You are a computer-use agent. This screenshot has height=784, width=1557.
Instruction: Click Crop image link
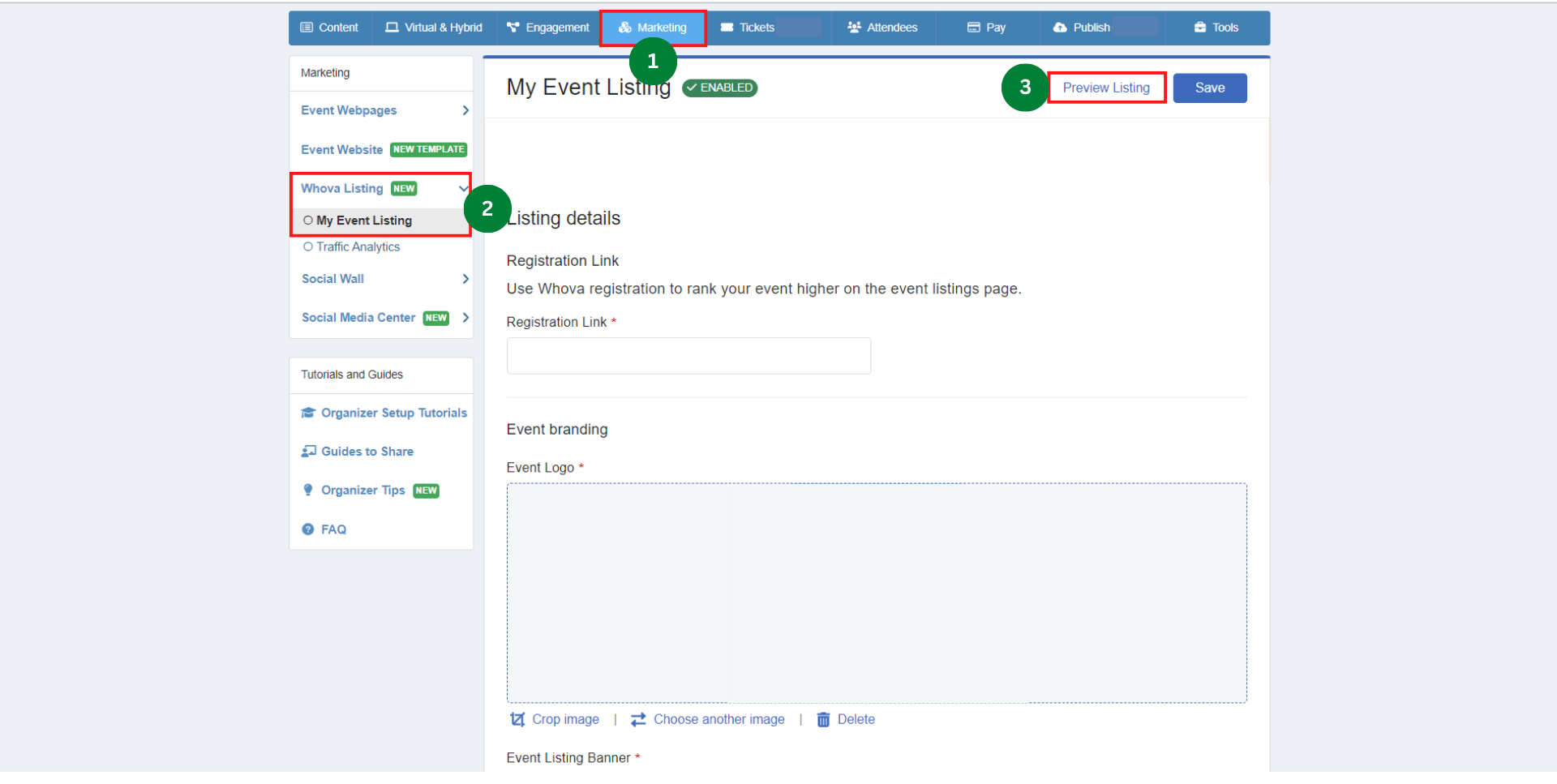pos(565,720)
